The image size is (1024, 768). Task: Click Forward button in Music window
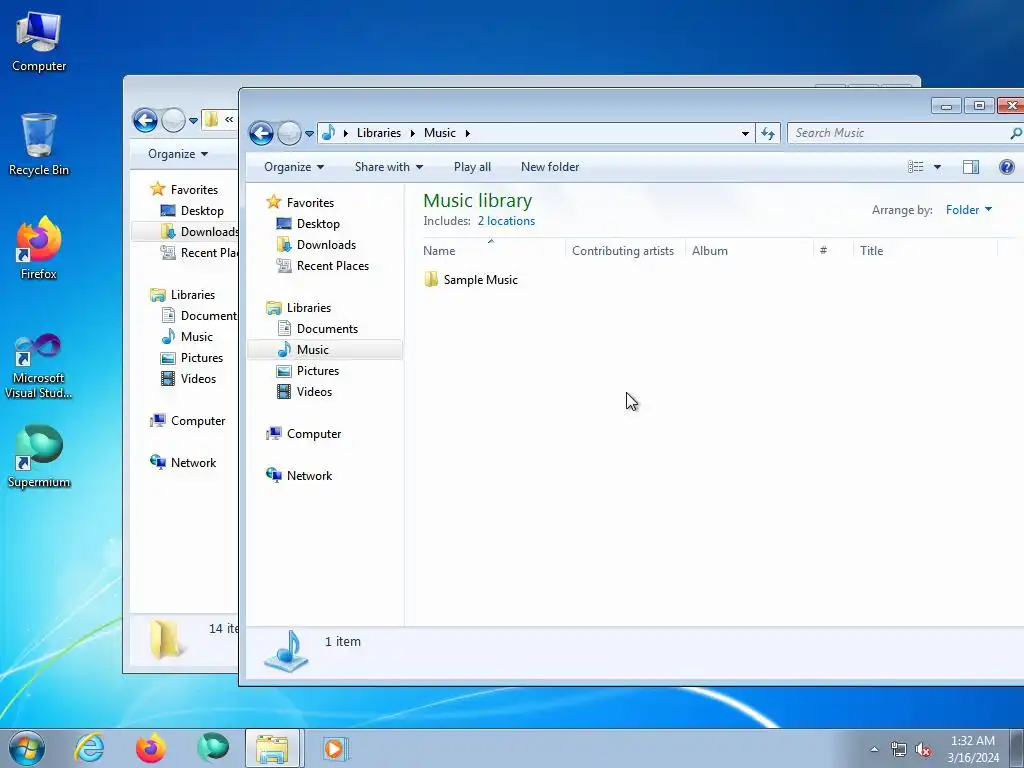click(x=289, y=133)
